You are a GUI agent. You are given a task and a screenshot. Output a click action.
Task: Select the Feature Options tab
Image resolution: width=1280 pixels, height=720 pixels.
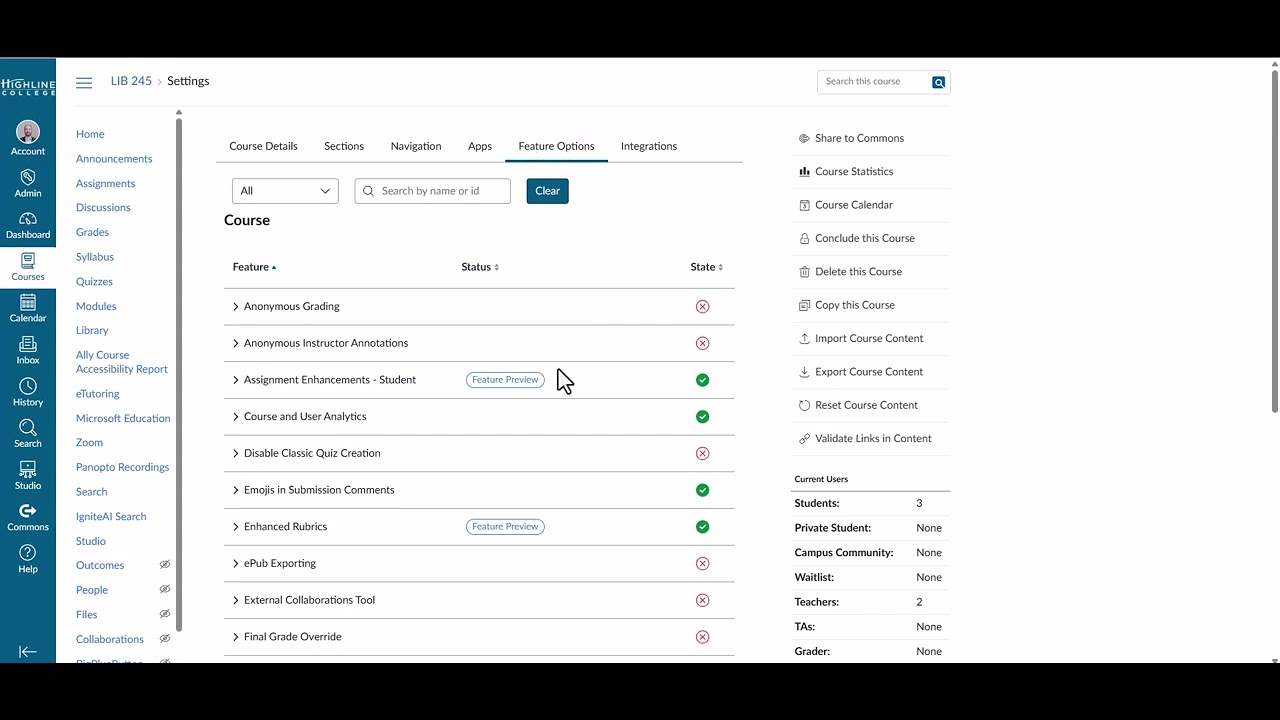point(556,146)
